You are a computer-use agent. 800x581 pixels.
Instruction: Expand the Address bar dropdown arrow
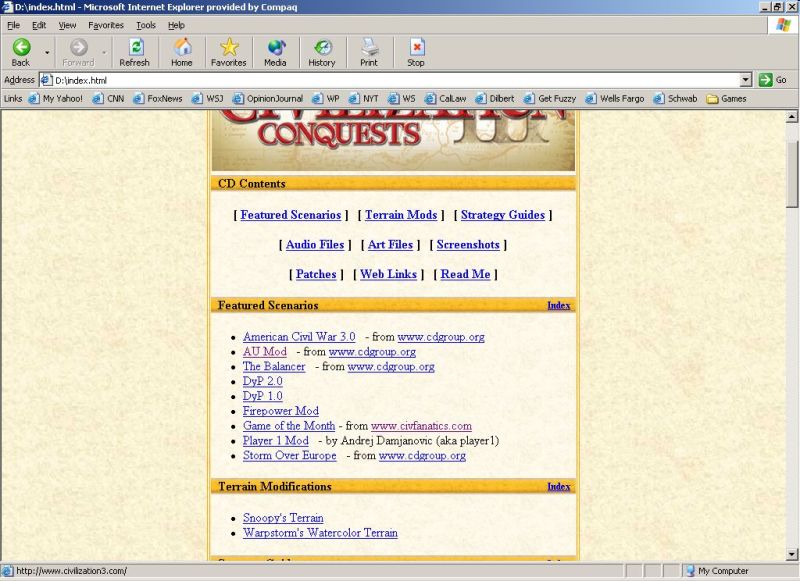[746, 80]
